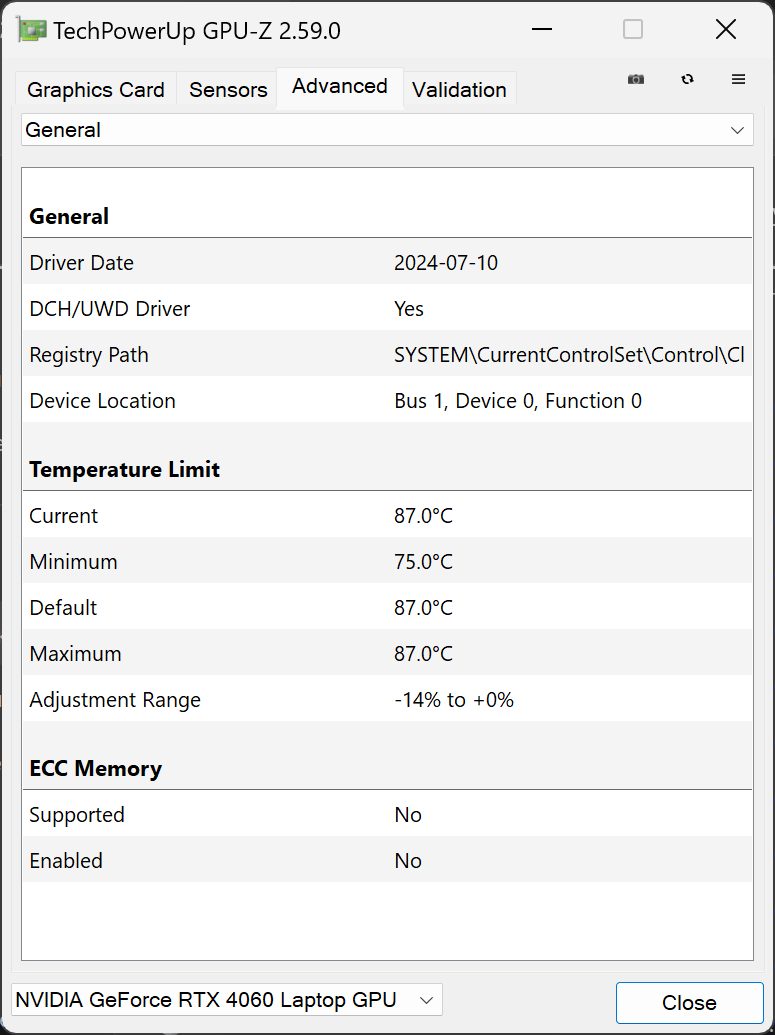Switch to the Graphics Card tab
Viewport: 775px width, 1035px height.
(x=95, y=89)
